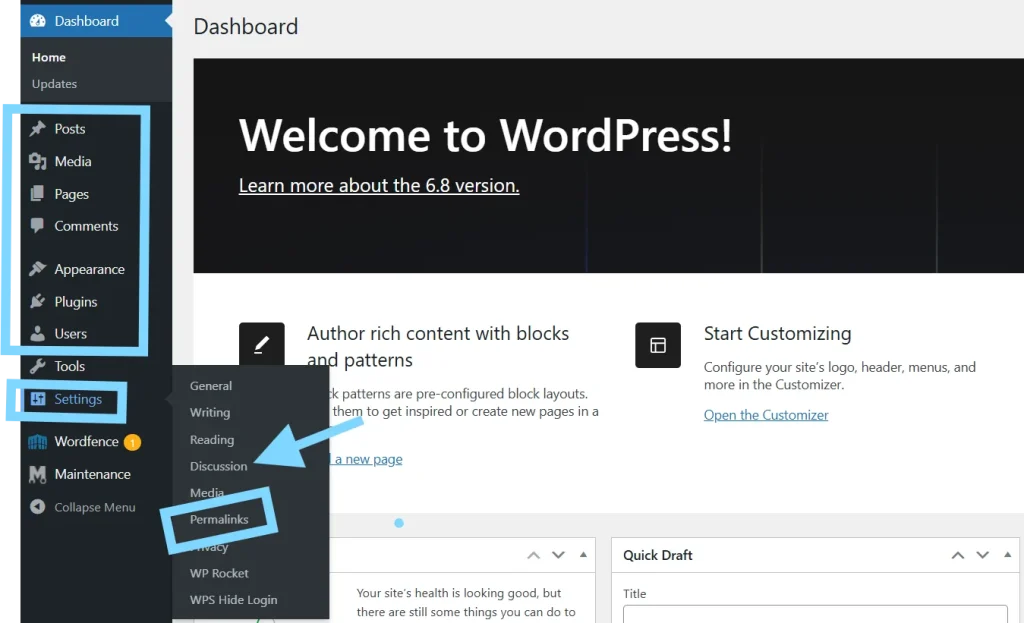Select Discussion from the Settings submenu
This screenshot has height=623, width=1024.
coord(218,466)
